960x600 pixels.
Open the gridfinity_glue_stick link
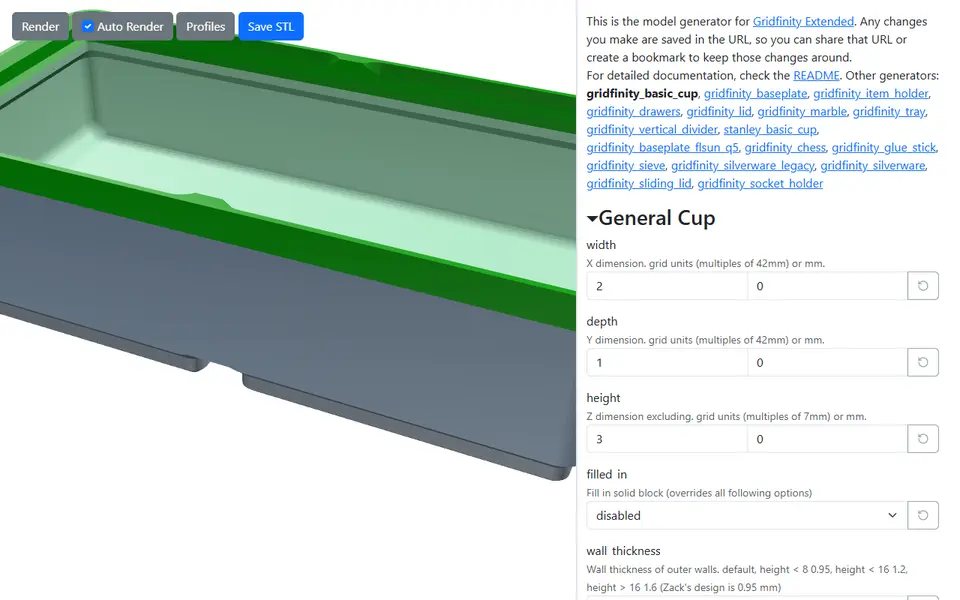tap(883, 148)
